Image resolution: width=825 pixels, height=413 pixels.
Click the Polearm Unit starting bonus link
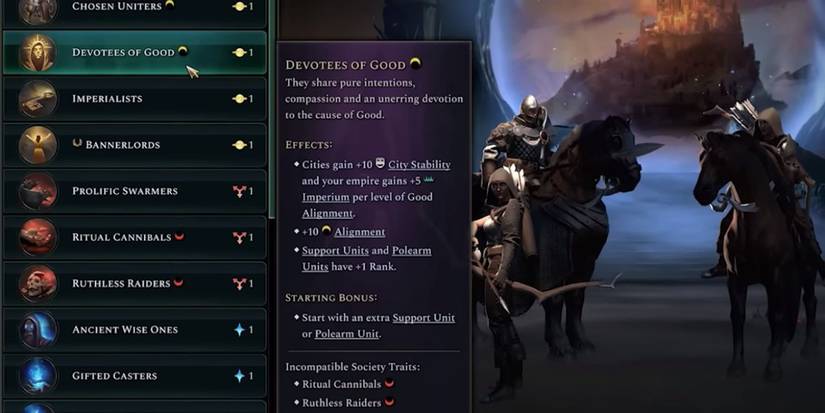(x=347, y=334)
